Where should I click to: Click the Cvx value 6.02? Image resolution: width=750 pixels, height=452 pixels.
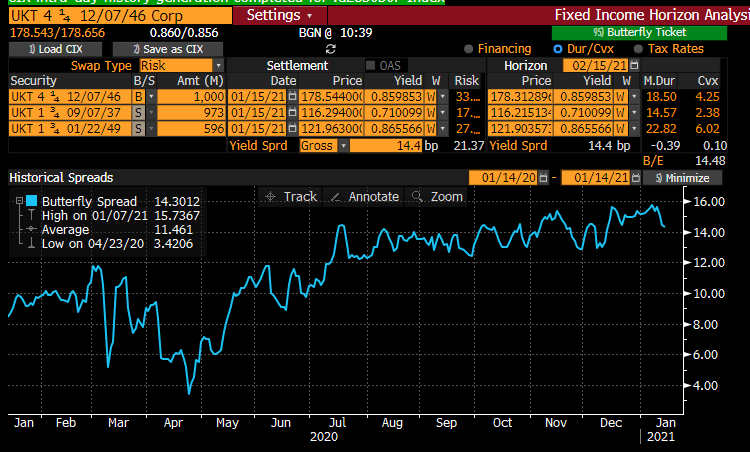(707, 129)
